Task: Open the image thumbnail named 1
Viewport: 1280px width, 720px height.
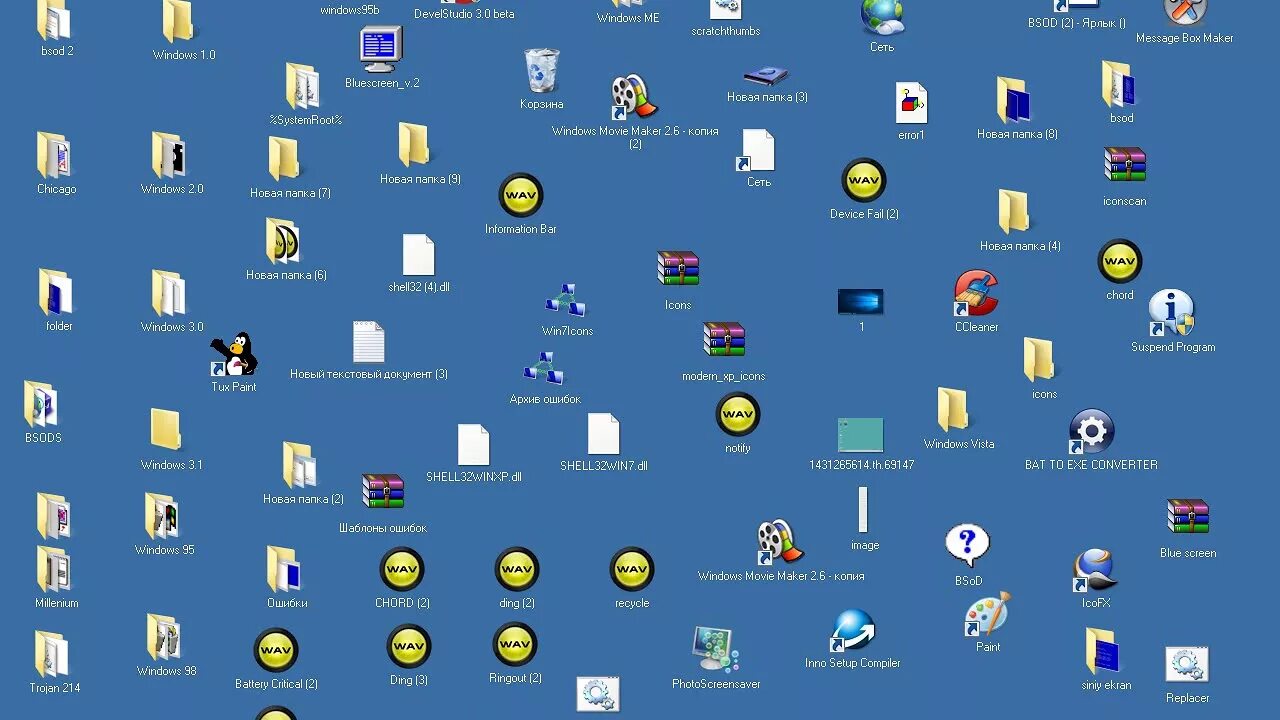Action: point(860,302)
